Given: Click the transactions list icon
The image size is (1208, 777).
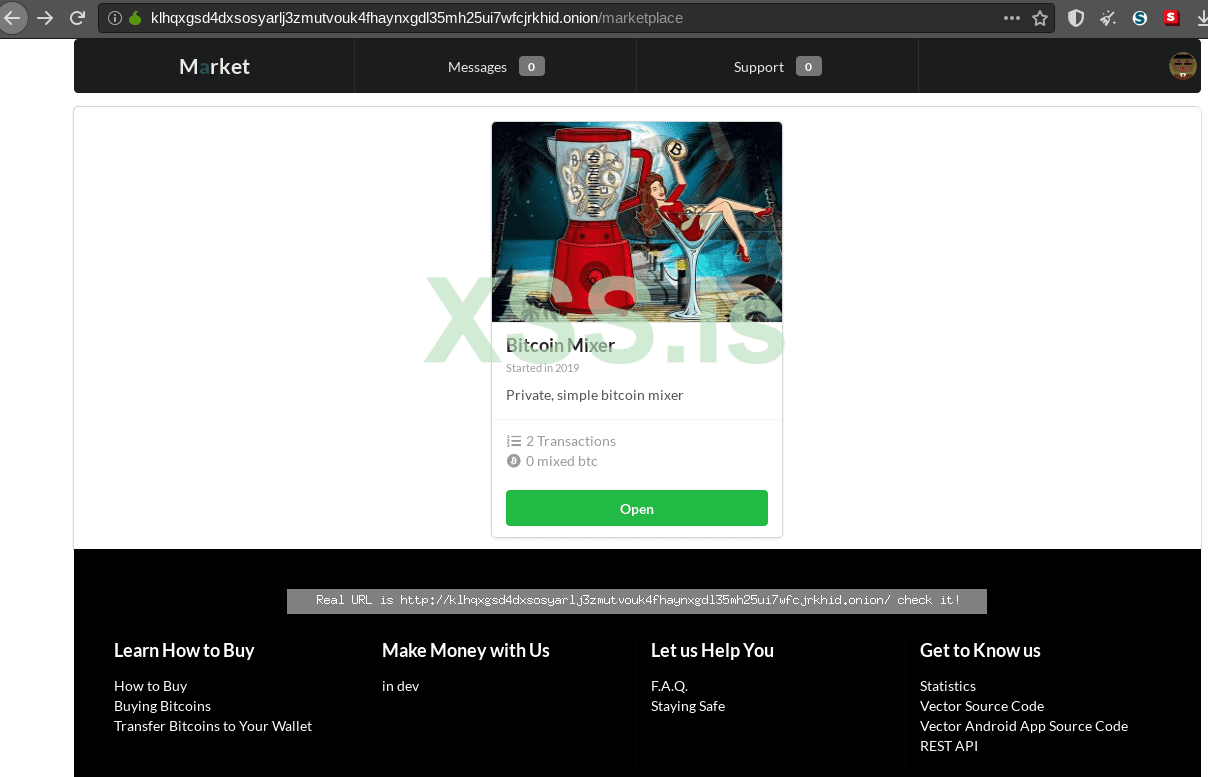Looking at the screenshot, I should (x=513, y=441).
